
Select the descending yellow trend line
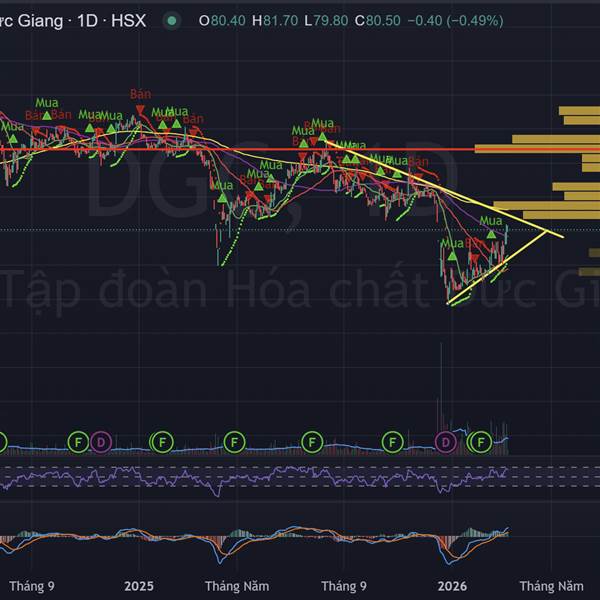444,189
